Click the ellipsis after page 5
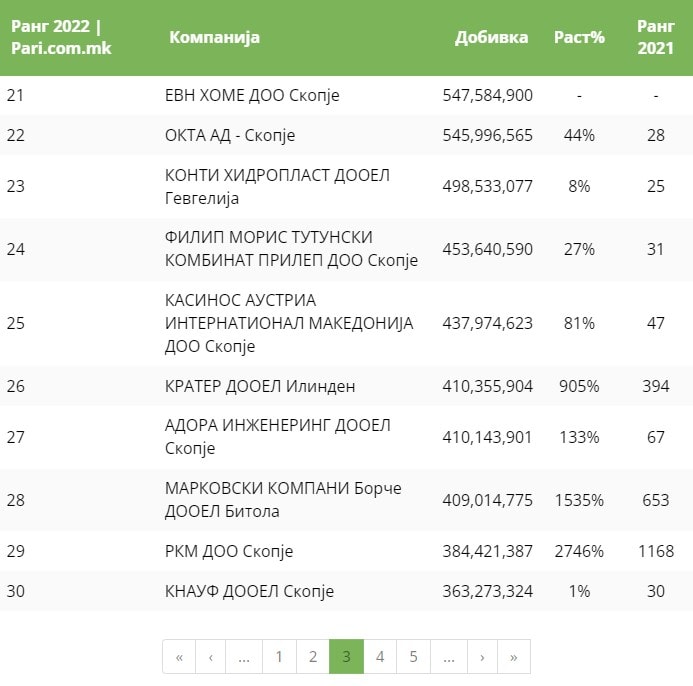The image size is (693, 686). pos(448,657)
